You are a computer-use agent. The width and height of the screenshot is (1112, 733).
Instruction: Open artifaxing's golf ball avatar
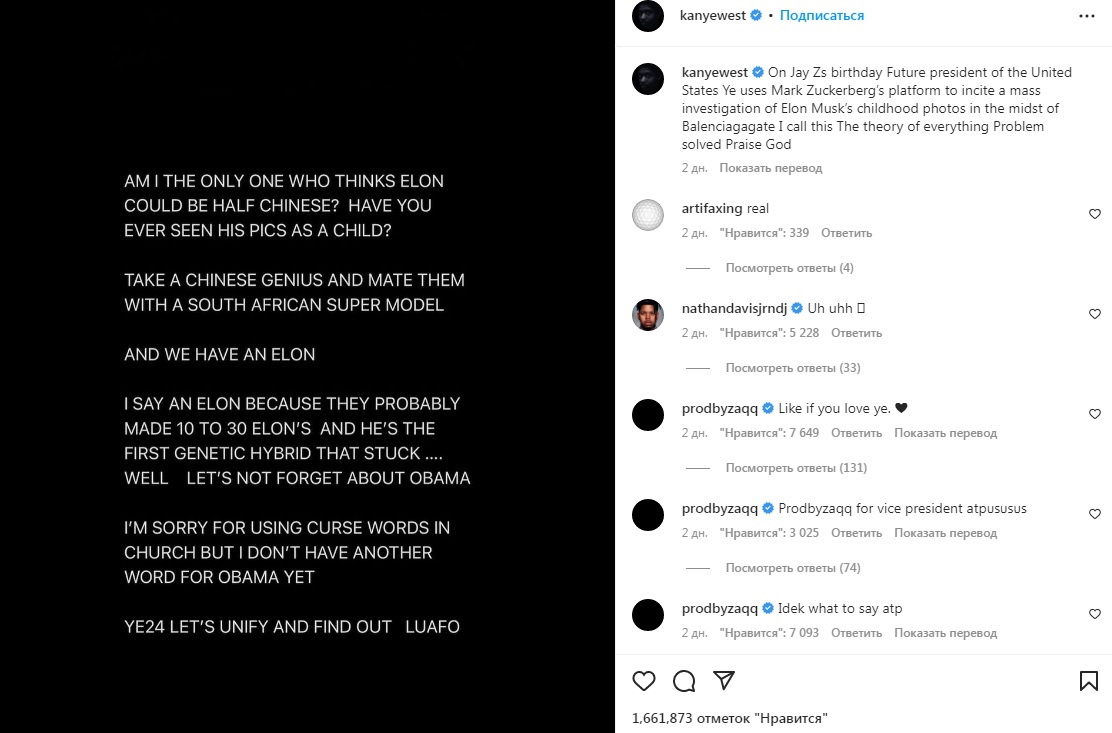[x=648, y=214]
